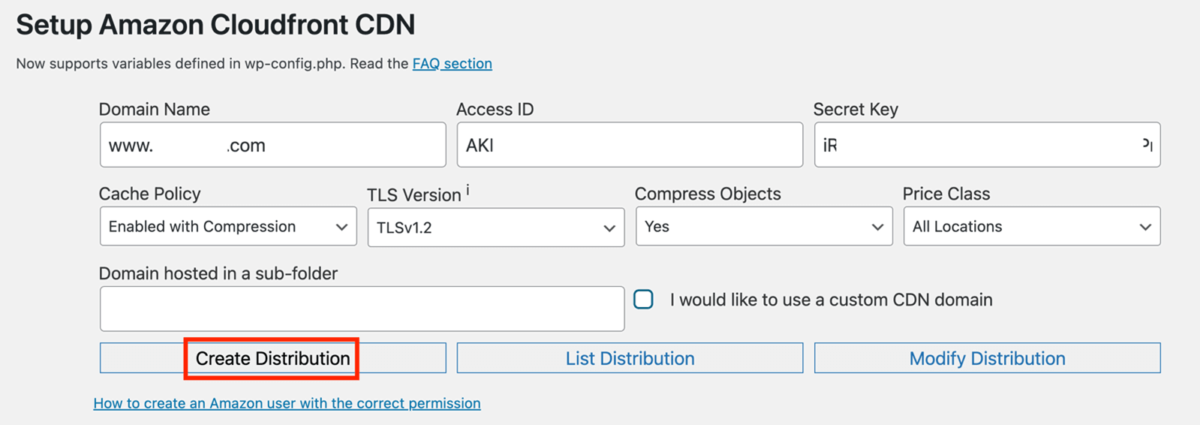The height and width of the screenshot is (425, 1200).
Task: Click the Price Class chevron arrow
Action: [x=1145, y=227]
